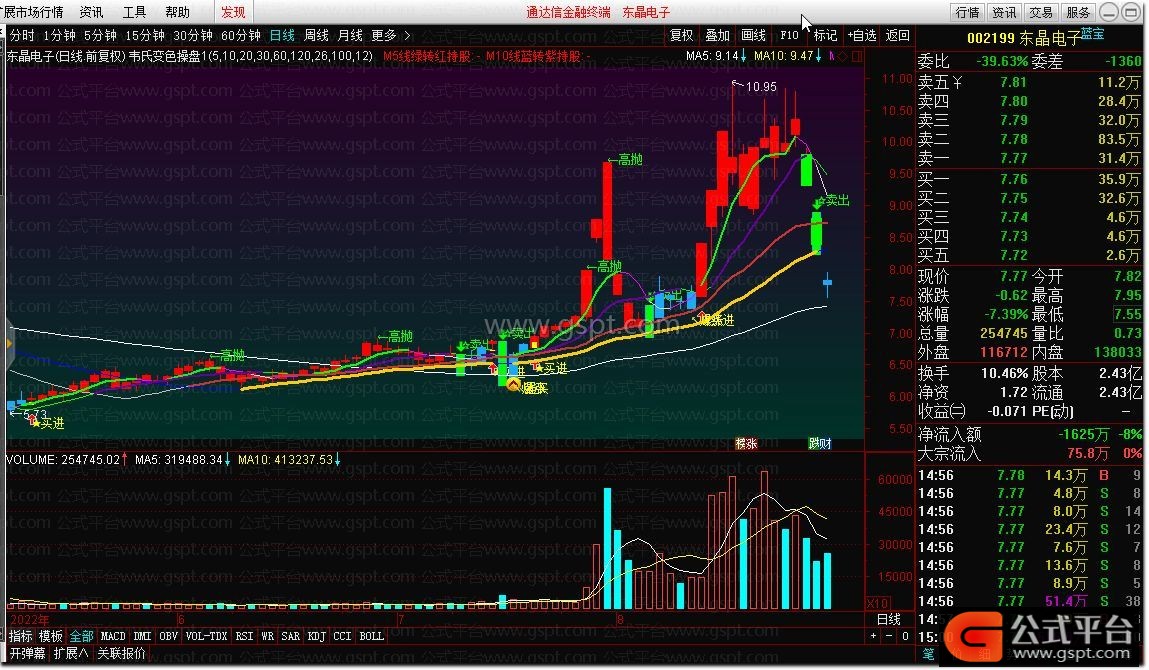The width and height of the screenshot is (1149, 670).
Task: Click the 笔 tab below the trade list
Action: 928,654
